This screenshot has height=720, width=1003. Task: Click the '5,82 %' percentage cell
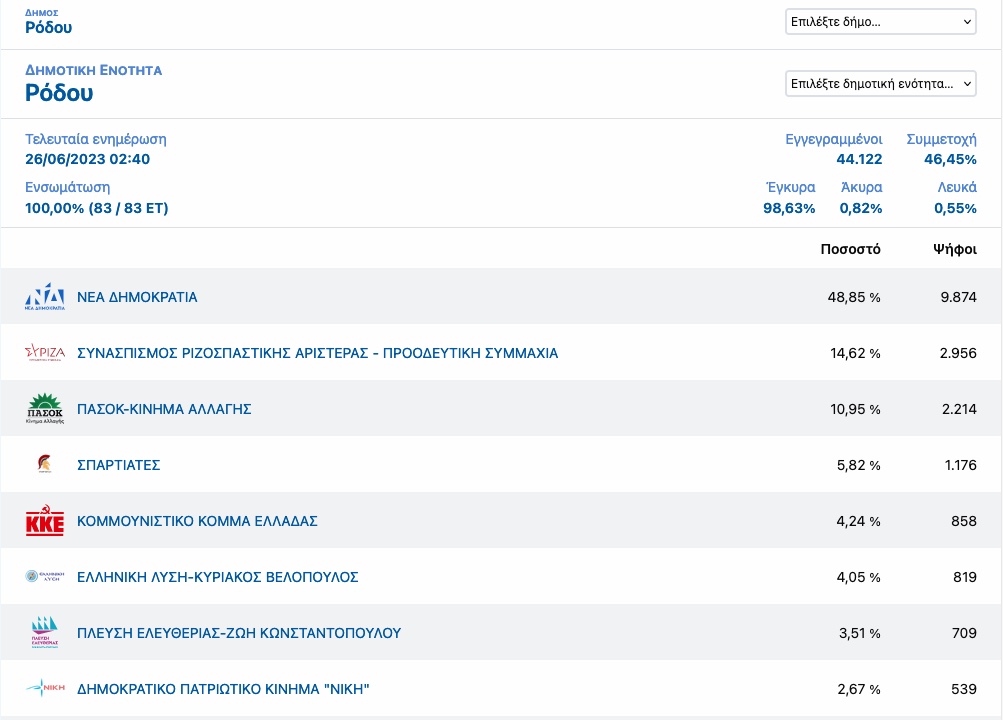[x=858, y=465]
